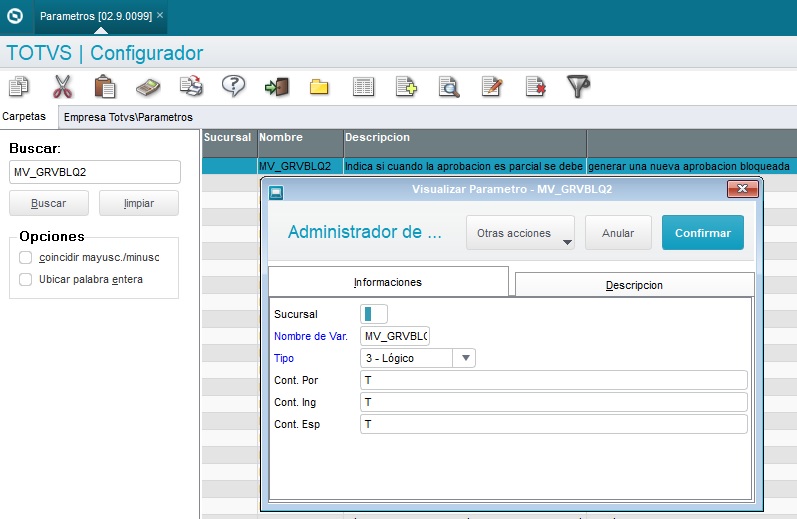Toggle coincidir mayusc./minusc checkbox
This screenshot has height=519, width=797.
point(25,257)
